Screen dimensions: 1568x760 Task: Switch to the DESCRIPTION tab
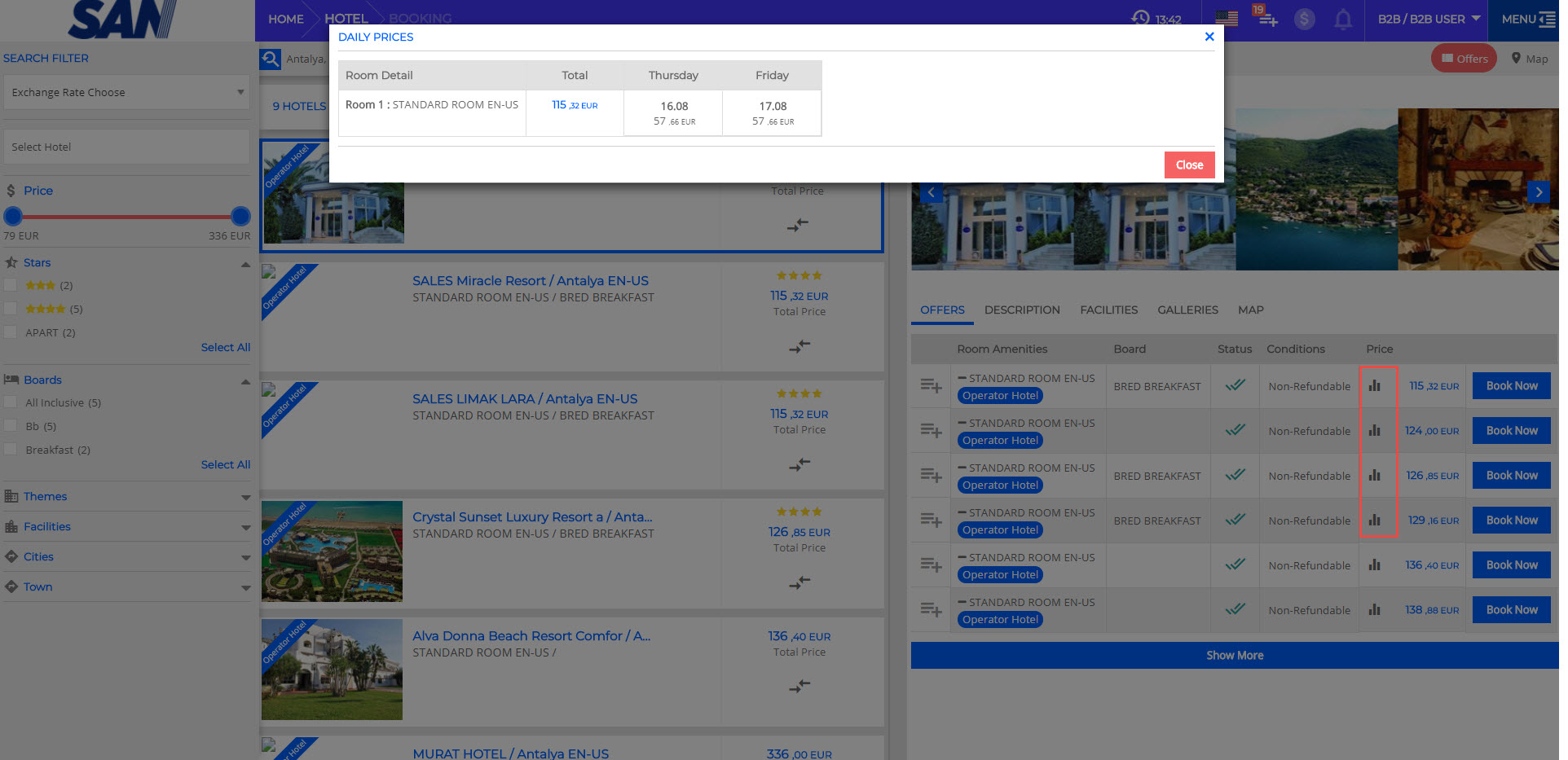click(x=1021, y=310)
